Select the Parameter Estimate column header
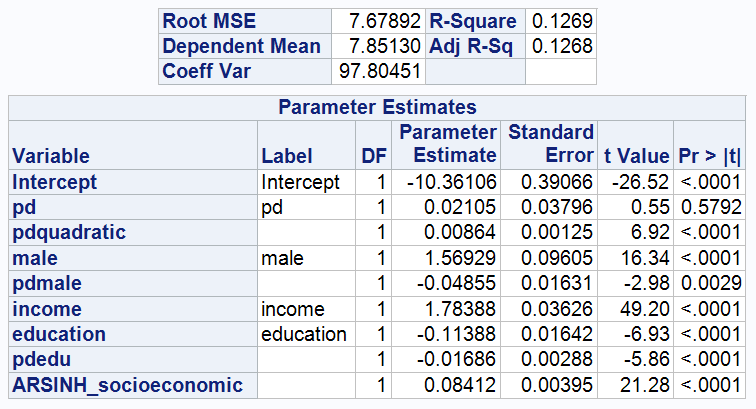The image size is (756, 409). pos(447,144)
